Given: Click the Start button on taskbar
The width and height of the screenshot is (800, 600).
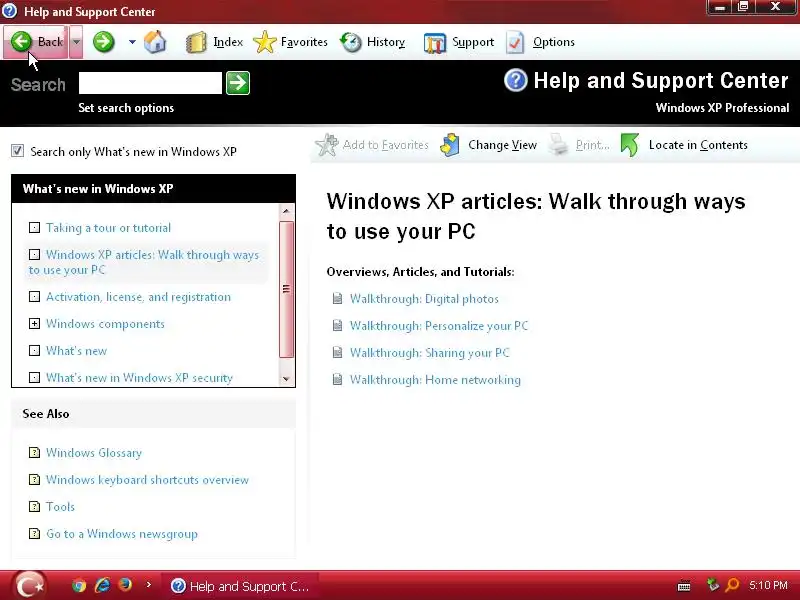Looking at the screenshot, I should pyautogui.click(x=29, y=585).
